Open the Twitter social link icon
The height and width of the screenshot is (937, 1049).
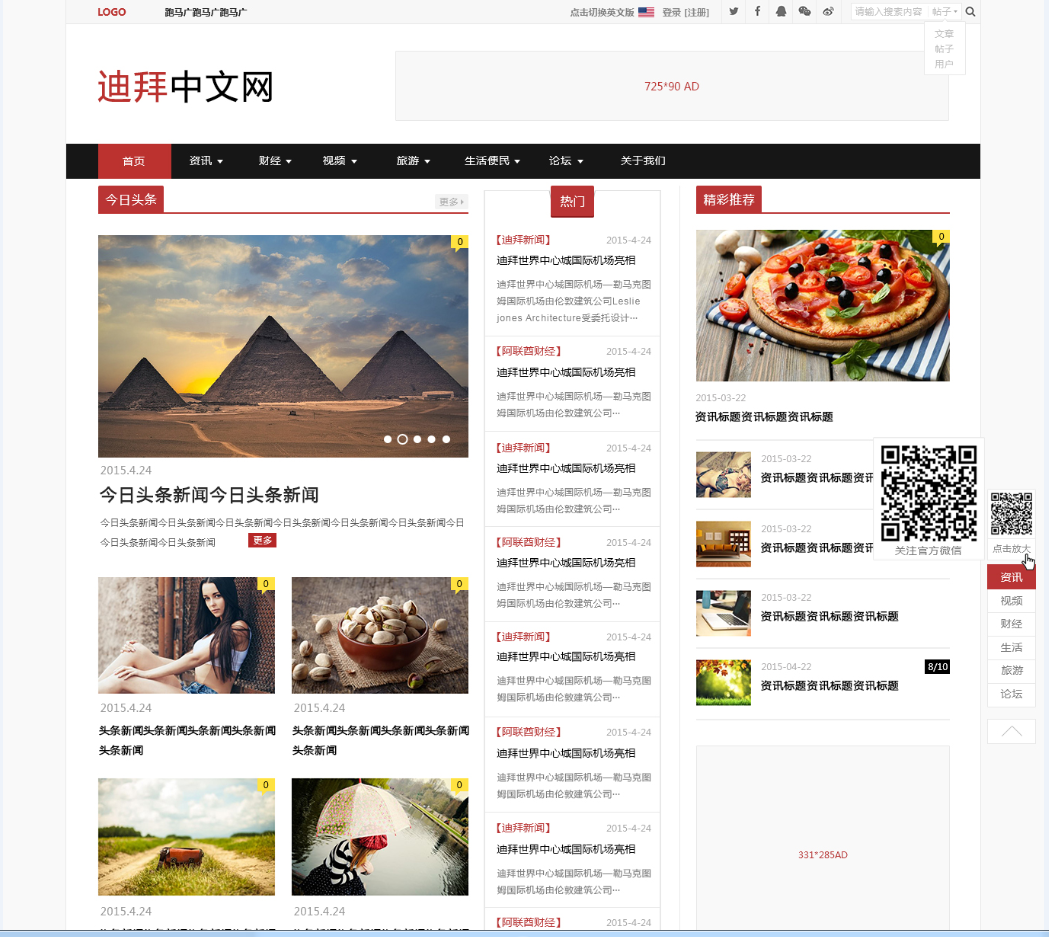pos(734,12)
